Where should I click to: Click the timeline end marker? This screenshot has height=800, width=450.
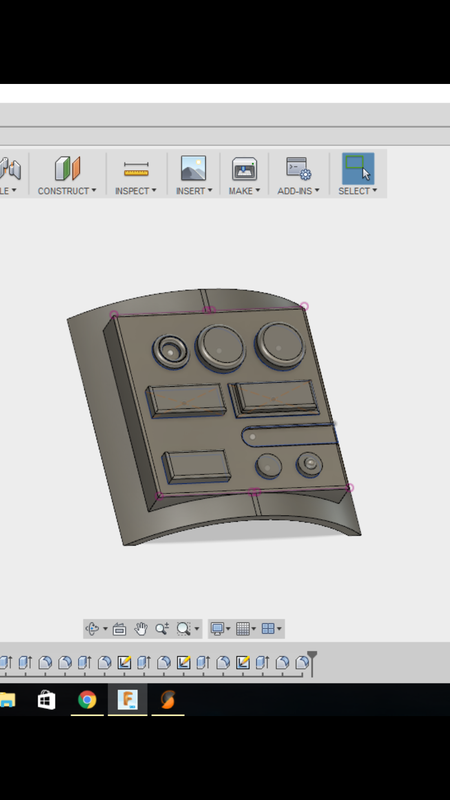(312, 662)
